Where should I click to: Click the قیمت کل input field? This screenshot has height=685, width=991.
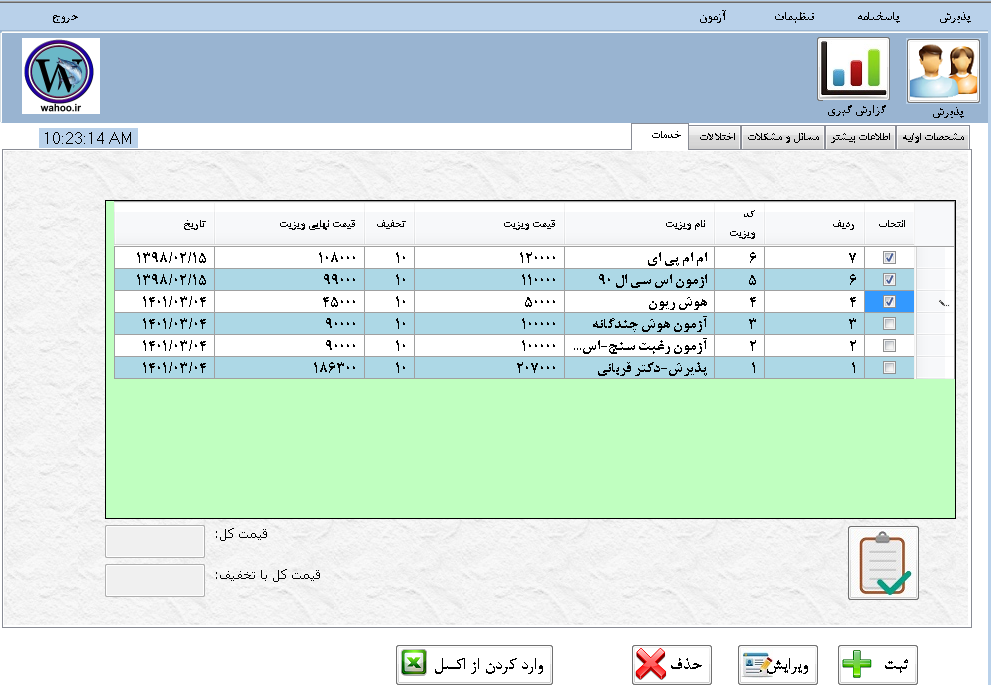pyautogui.click(x=155, y=542)
